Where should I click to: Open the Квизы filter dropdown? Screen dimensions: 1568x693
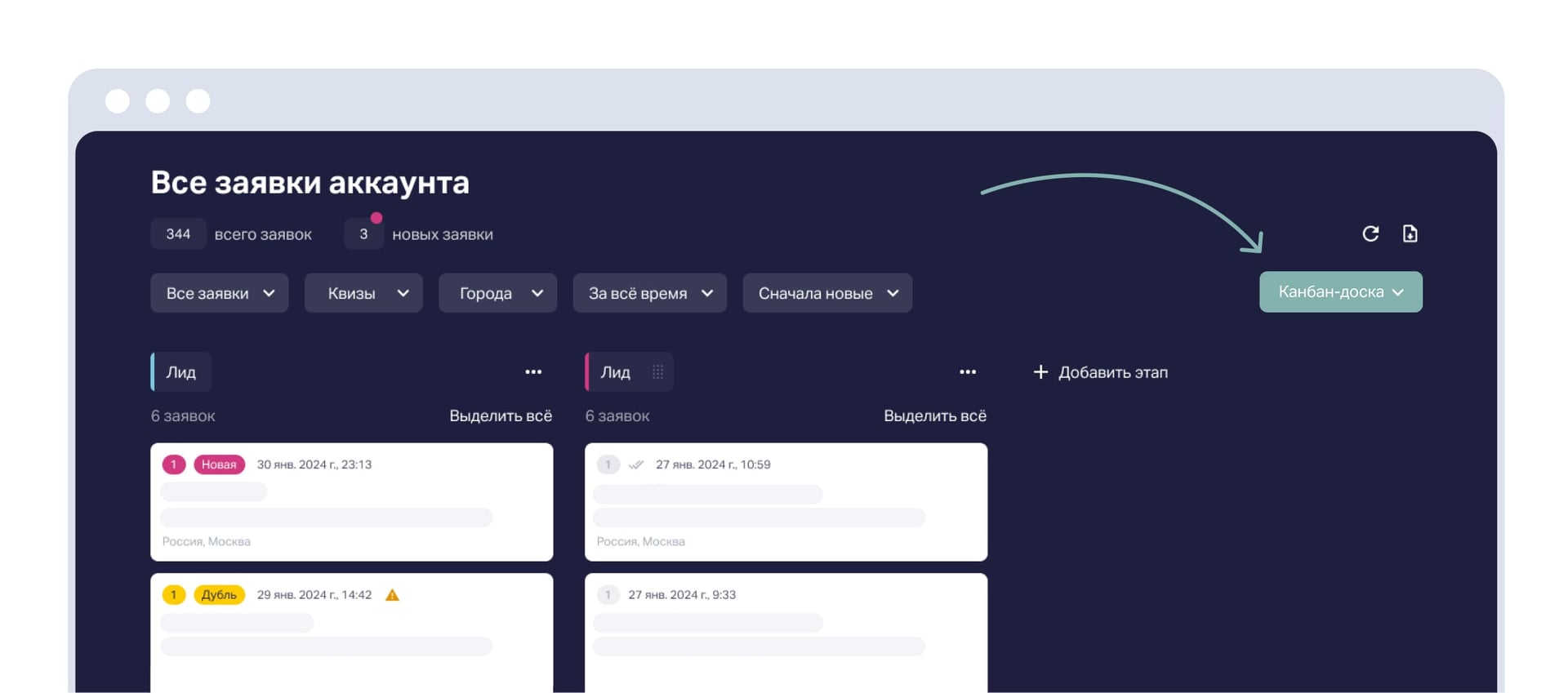(363, 293)
